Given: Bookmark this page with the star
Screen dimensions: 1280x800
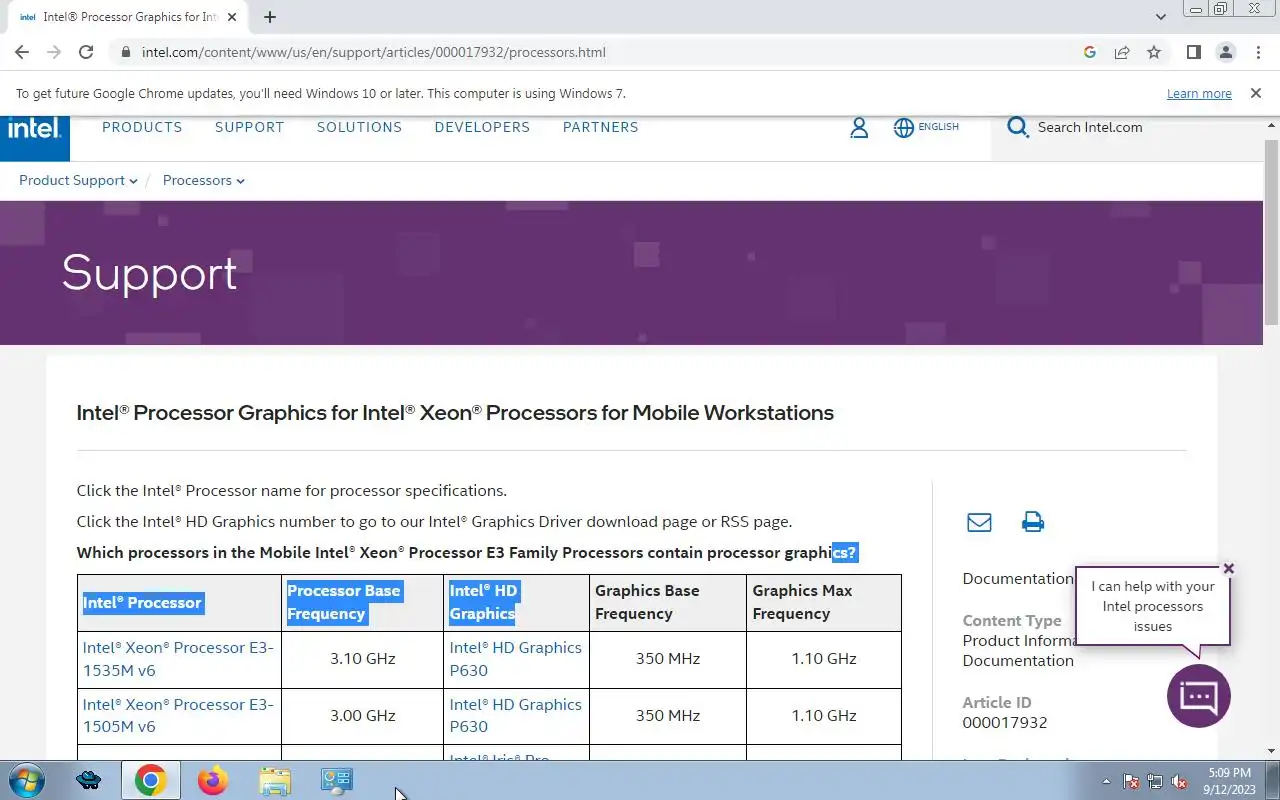Looking at the screenshot, I should (x=1154, y=52).
